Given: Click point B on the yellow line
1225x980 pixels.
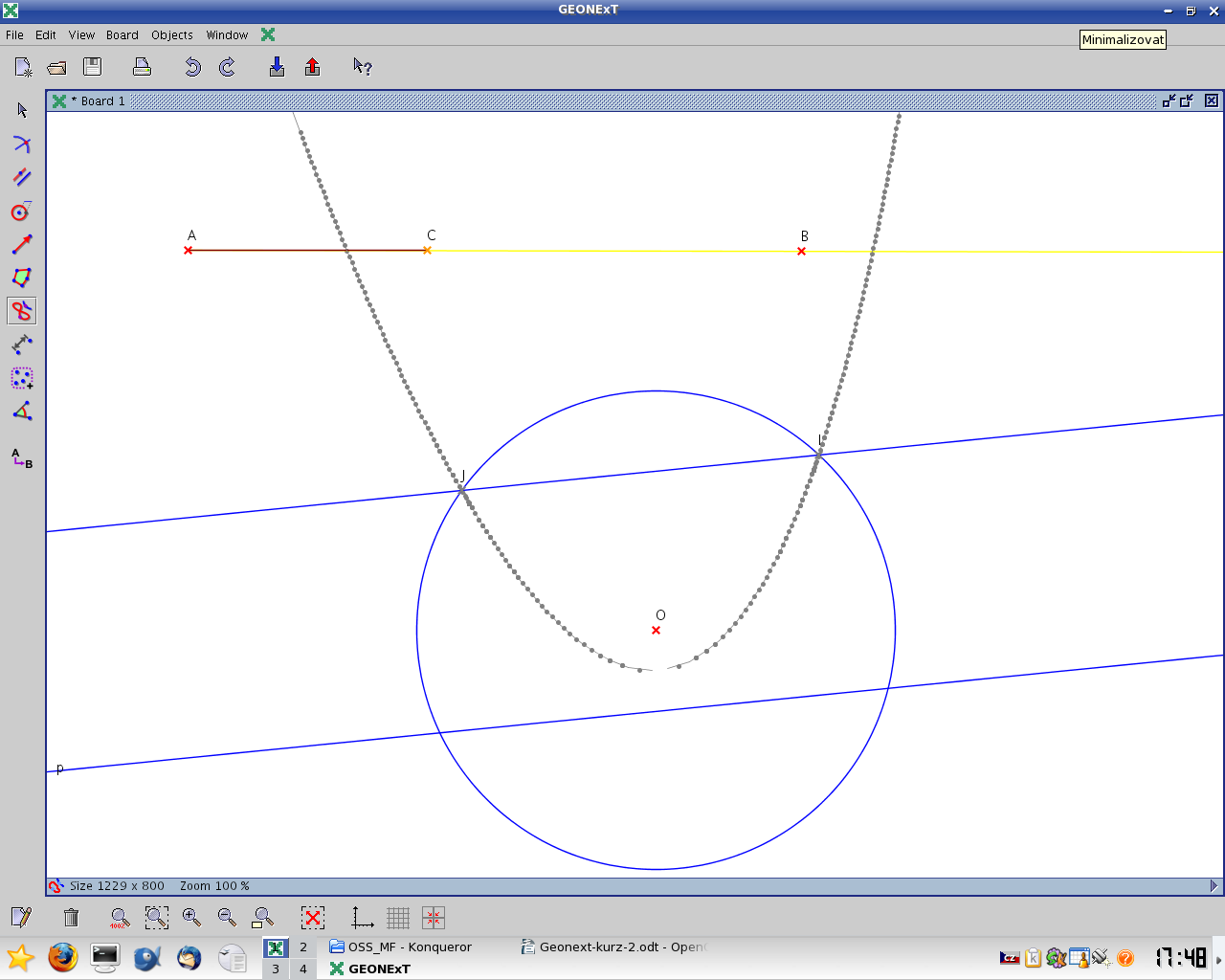Looking at the screenshot, I should pyautogui.click(x=801, y=251).
